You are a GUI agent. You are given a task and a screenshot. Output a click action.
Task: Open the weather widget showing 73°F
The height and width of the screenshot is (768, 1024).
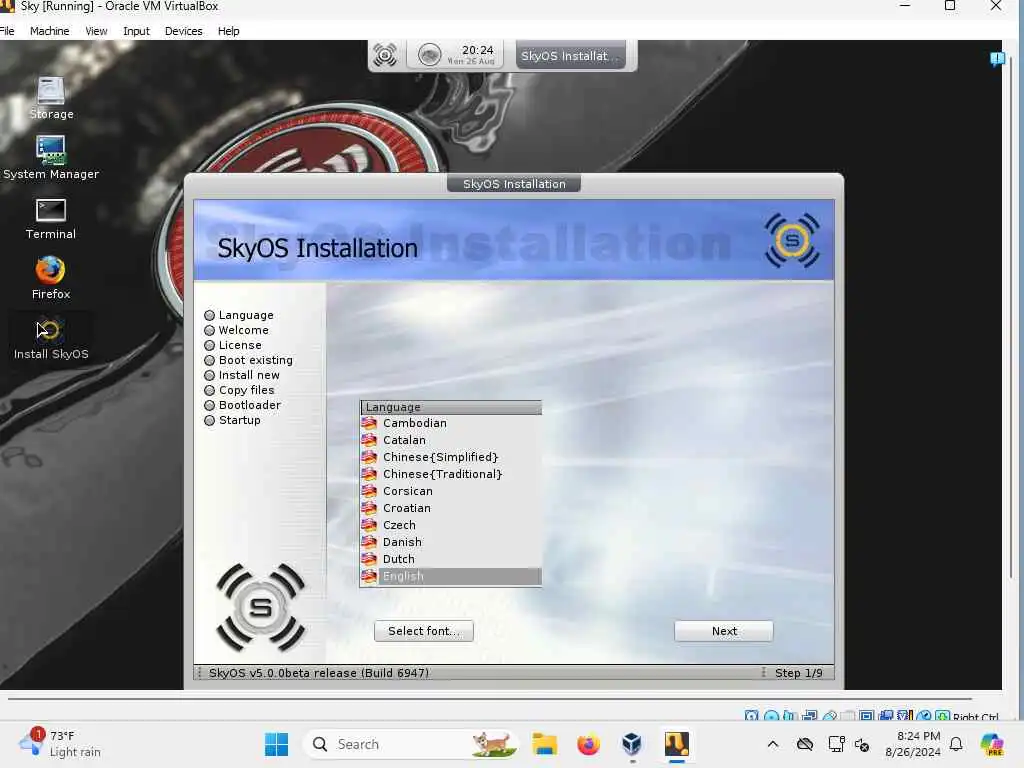click(x=60, y=744)
